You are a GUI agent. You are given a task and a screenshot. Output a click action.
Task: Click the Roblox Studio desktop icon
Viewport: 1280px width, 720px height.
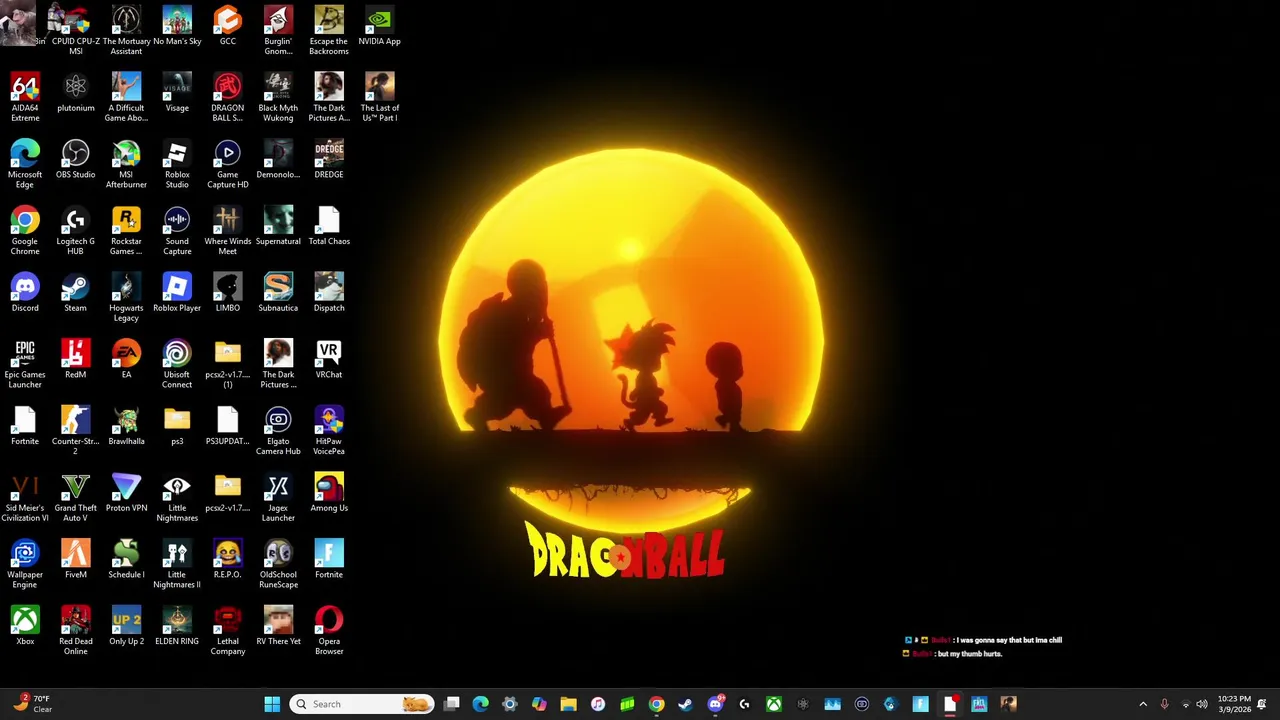177,164
